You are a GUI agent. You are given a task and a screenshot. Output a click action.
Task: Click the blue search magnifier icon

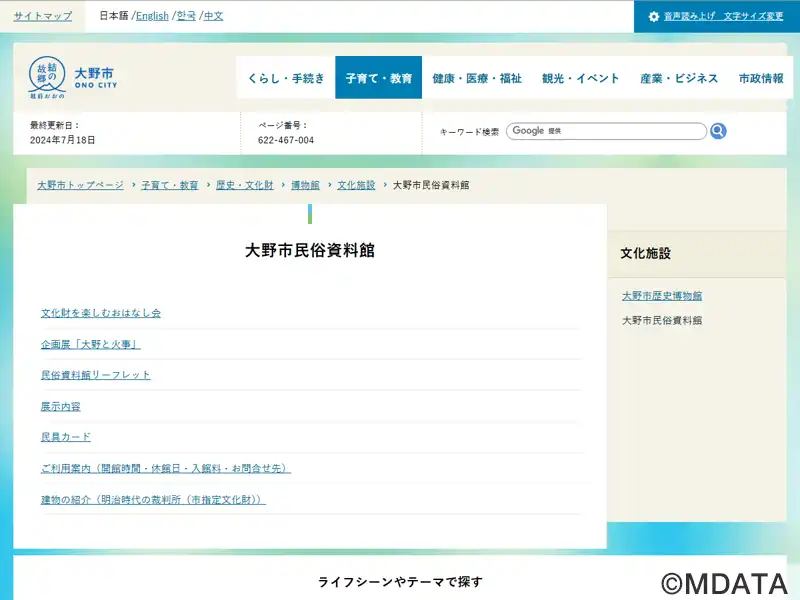718,131
